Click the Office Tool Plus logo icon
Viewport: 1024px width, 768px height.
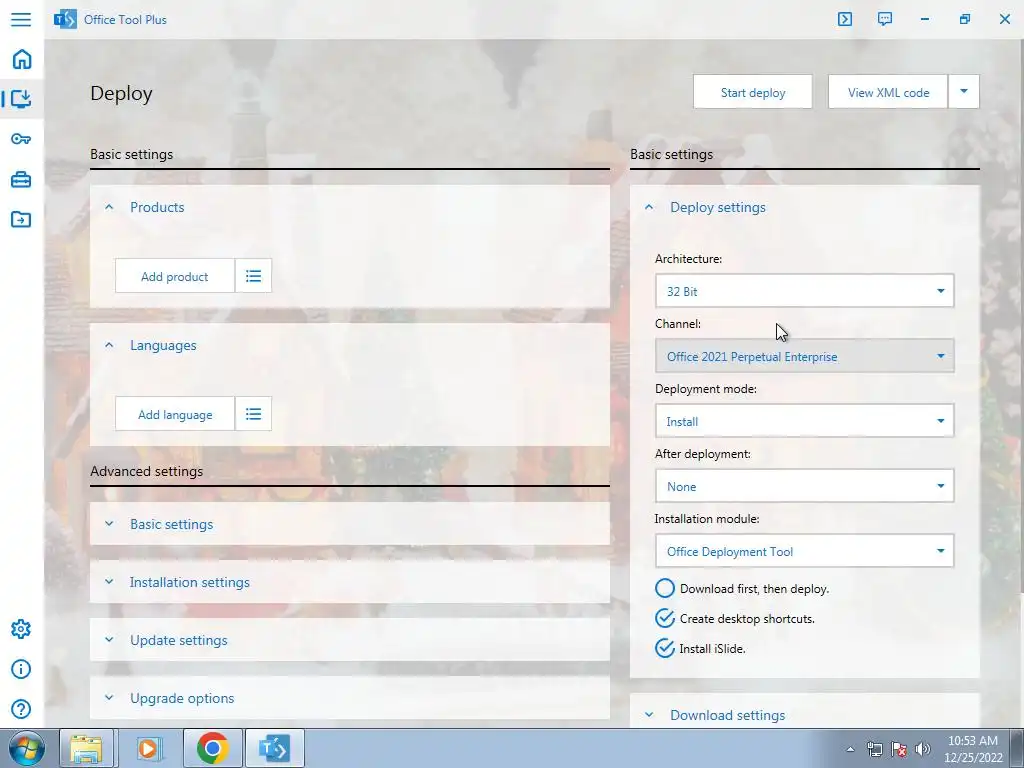[65, 19]
